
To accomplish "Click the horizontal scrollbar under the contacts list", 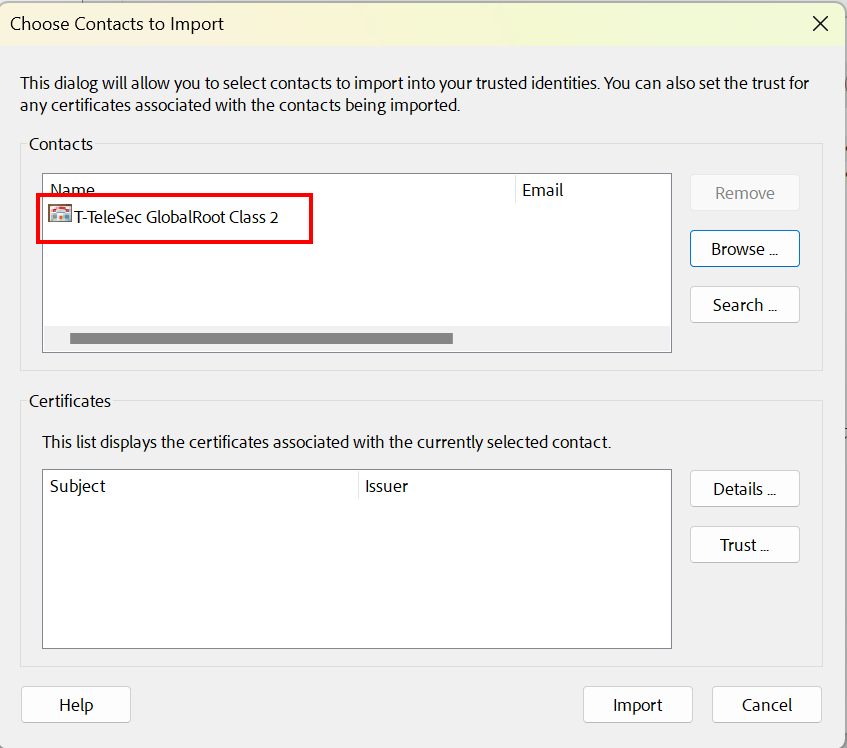I will pos(260,338).
